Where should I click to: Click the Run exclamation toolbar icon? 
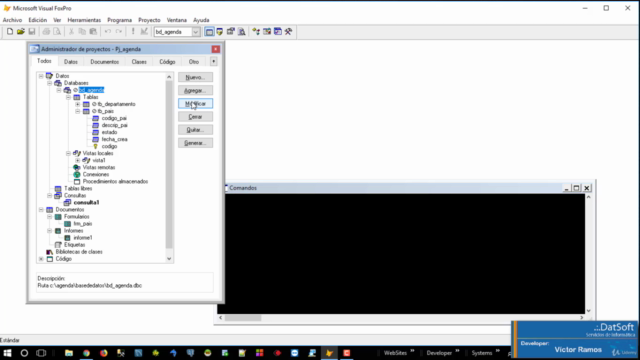coord(133,31)
